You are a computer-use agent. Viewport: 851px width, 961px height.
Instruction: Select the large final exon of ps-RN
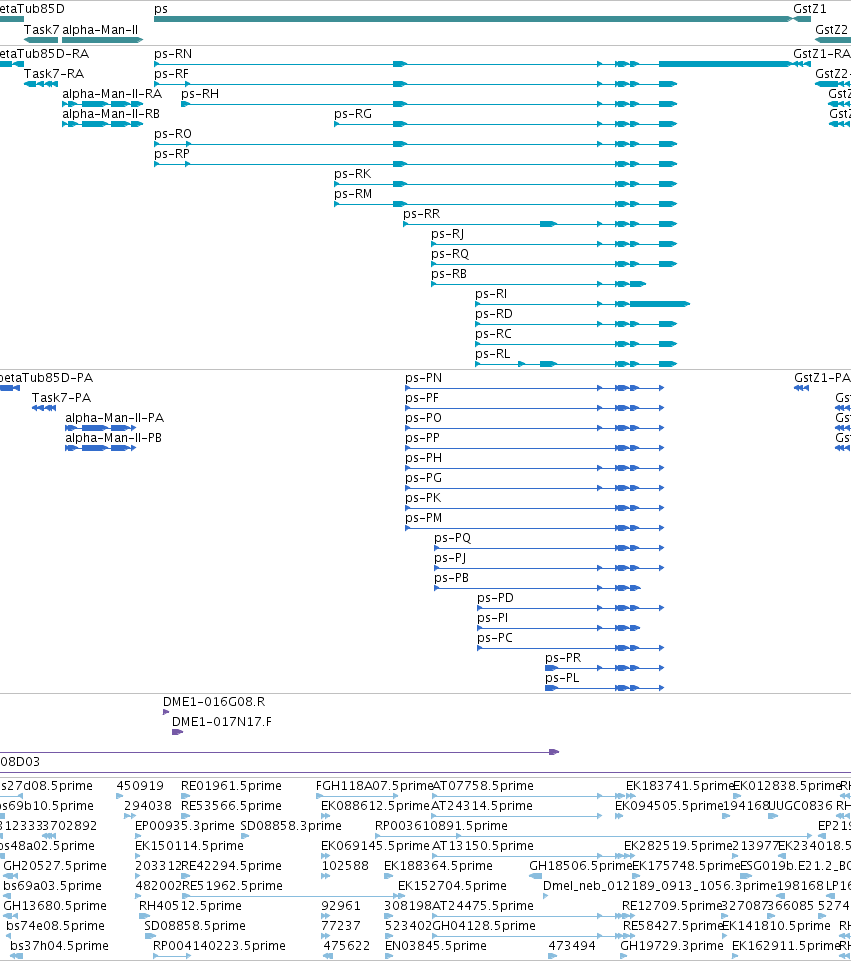pos(725,64)
